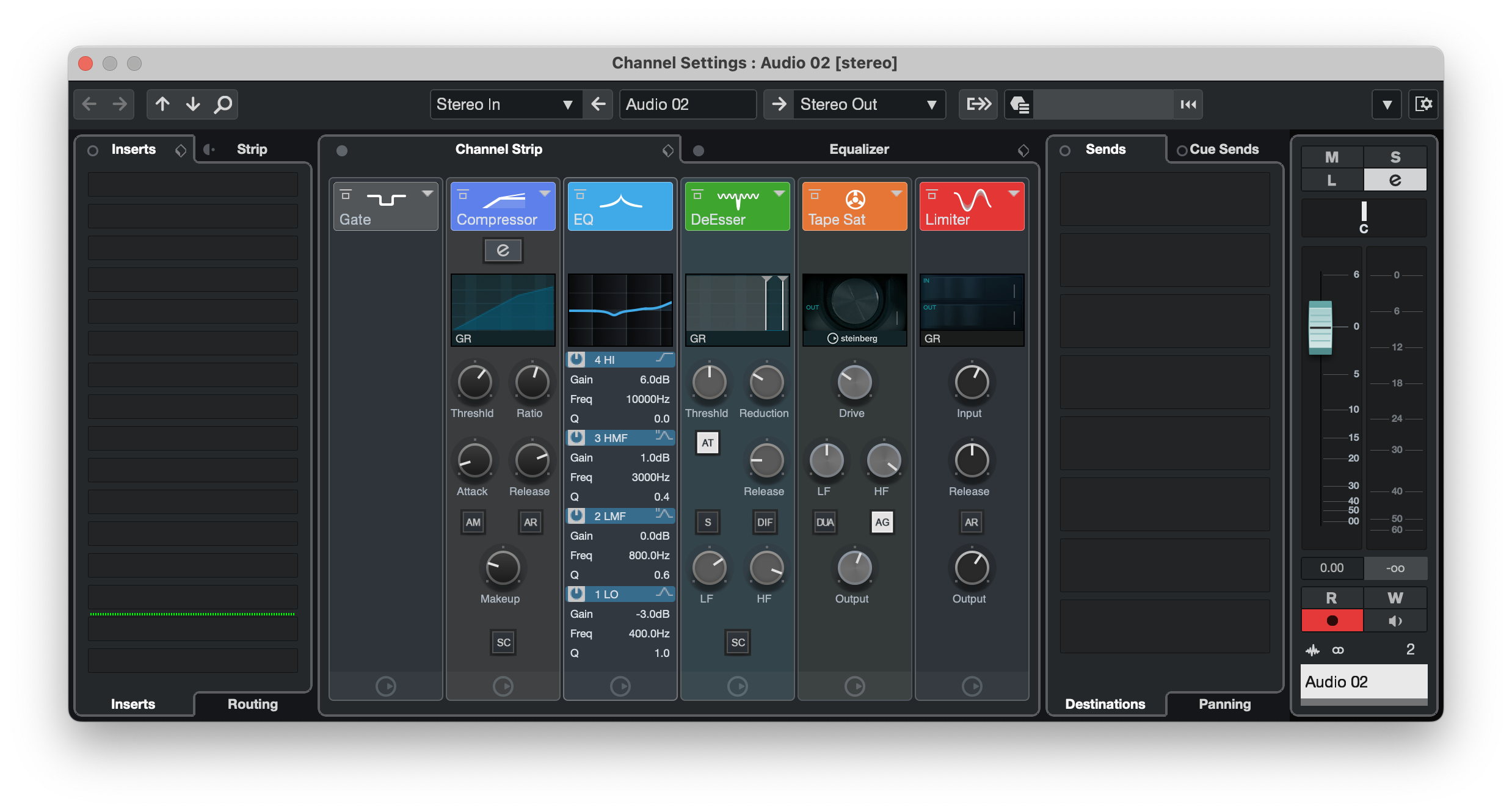The image size is (1512, 812).
Task: Click the reset preset search icon
Action: coord(1187,104)
